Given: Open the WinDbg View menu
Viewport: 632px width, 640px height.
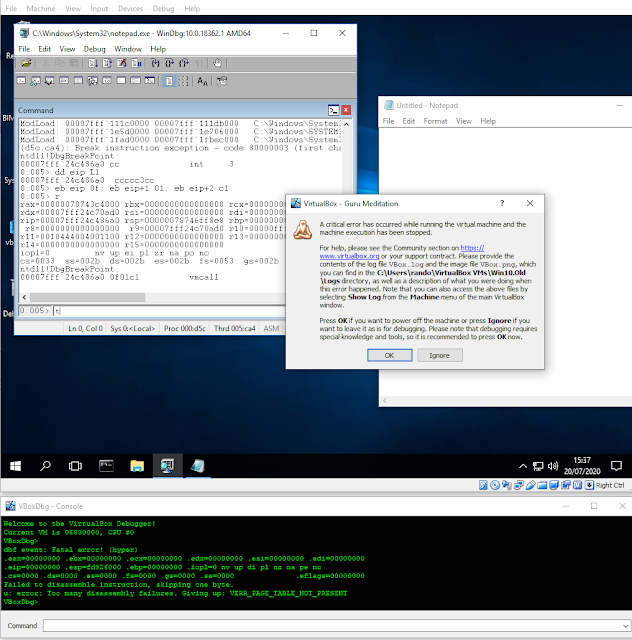Looking at the screenshot, I should pos(67,49).
